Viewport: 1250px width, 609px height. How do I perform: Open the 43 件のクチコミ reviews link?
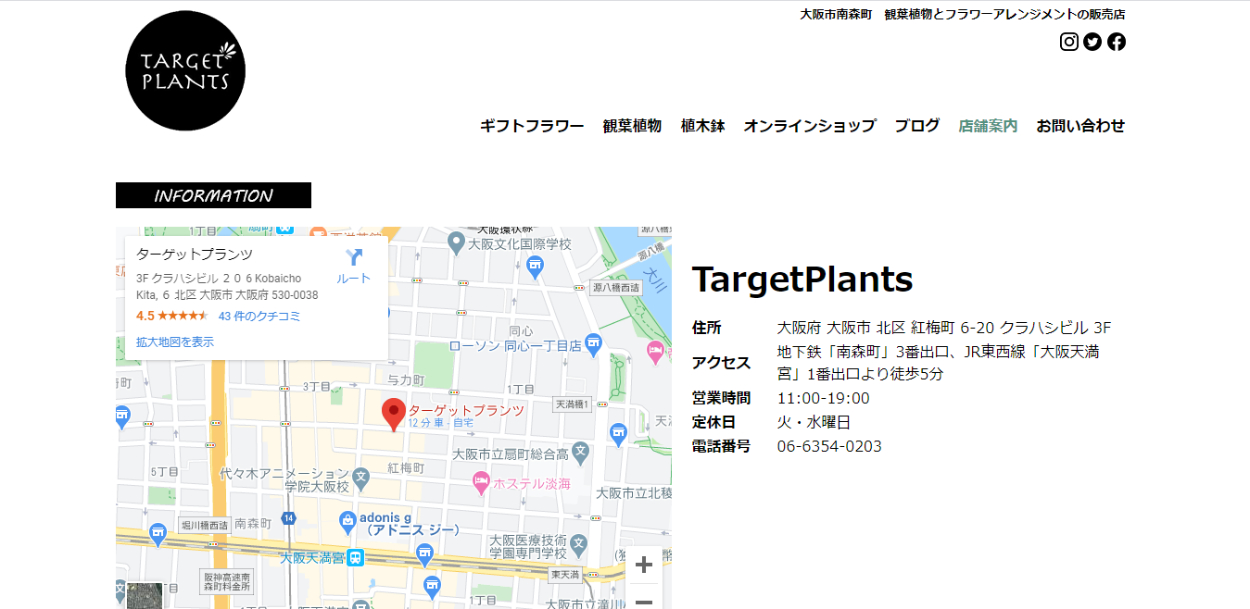click(x=259, y=316)
